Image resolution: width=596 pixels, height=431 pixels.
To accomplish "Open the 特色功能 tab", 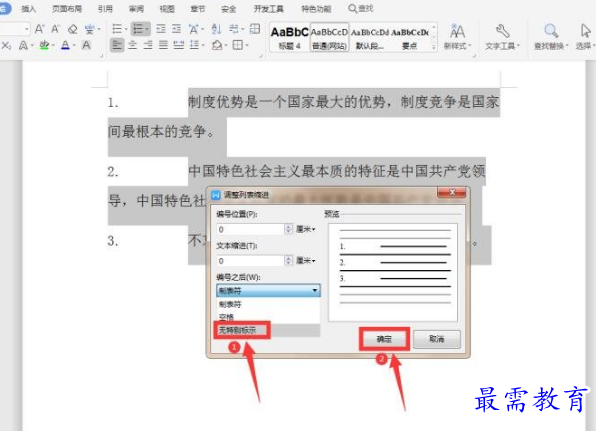I will tap(316, 9).
